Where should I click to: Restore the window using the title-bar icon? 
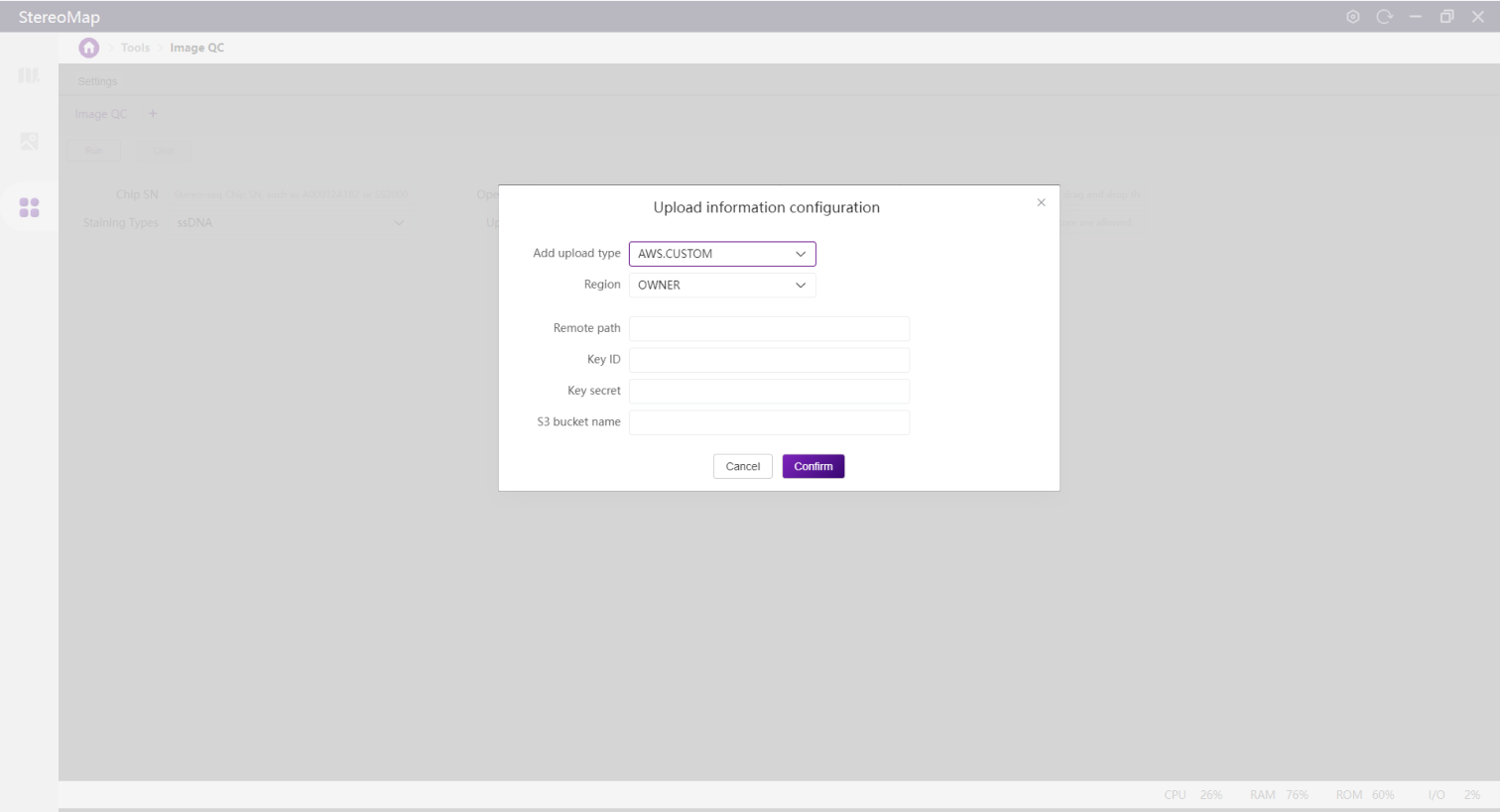[x=1446, y=17]
